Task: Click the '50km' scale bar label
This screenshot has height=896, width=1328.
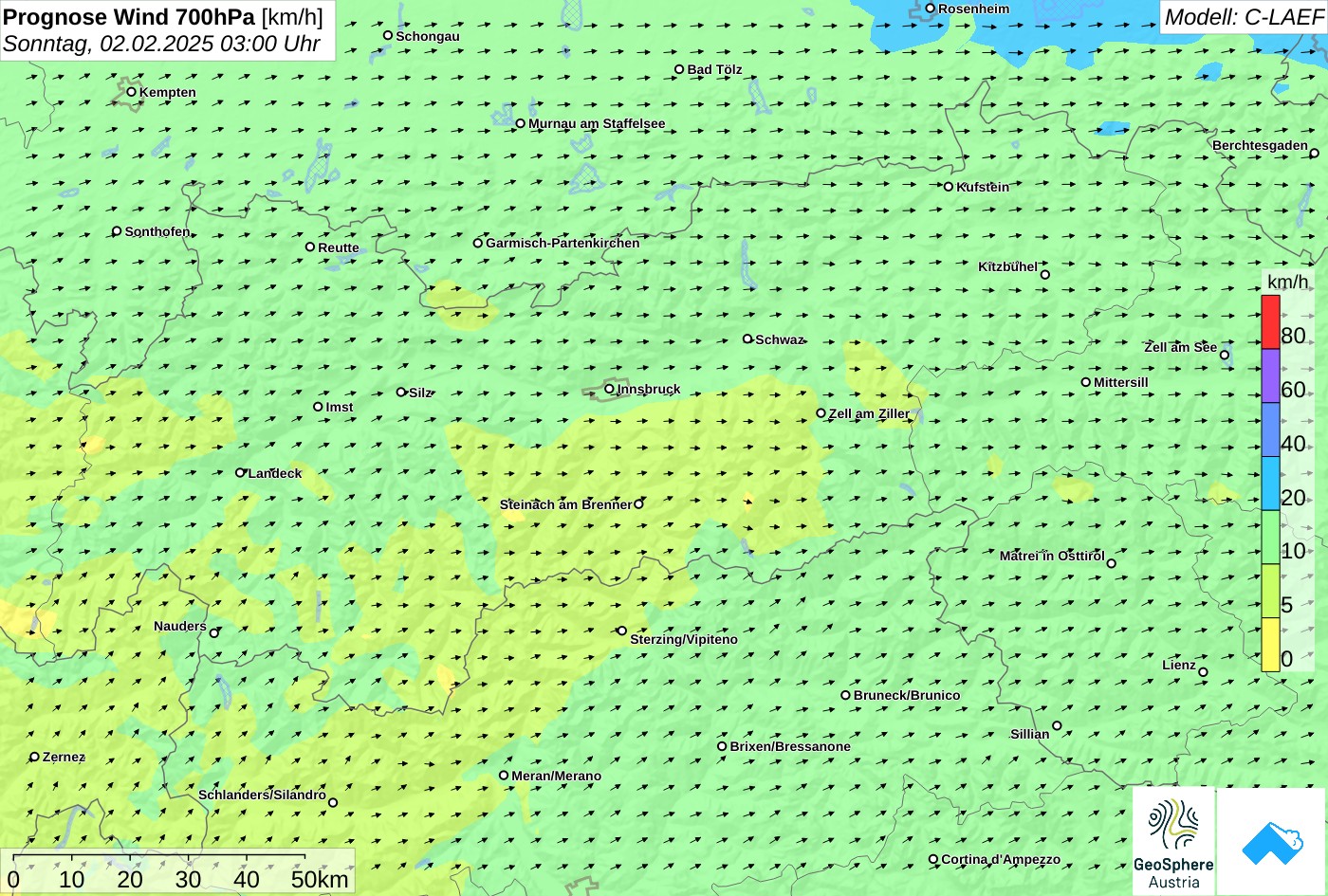Action: point(320,879)
